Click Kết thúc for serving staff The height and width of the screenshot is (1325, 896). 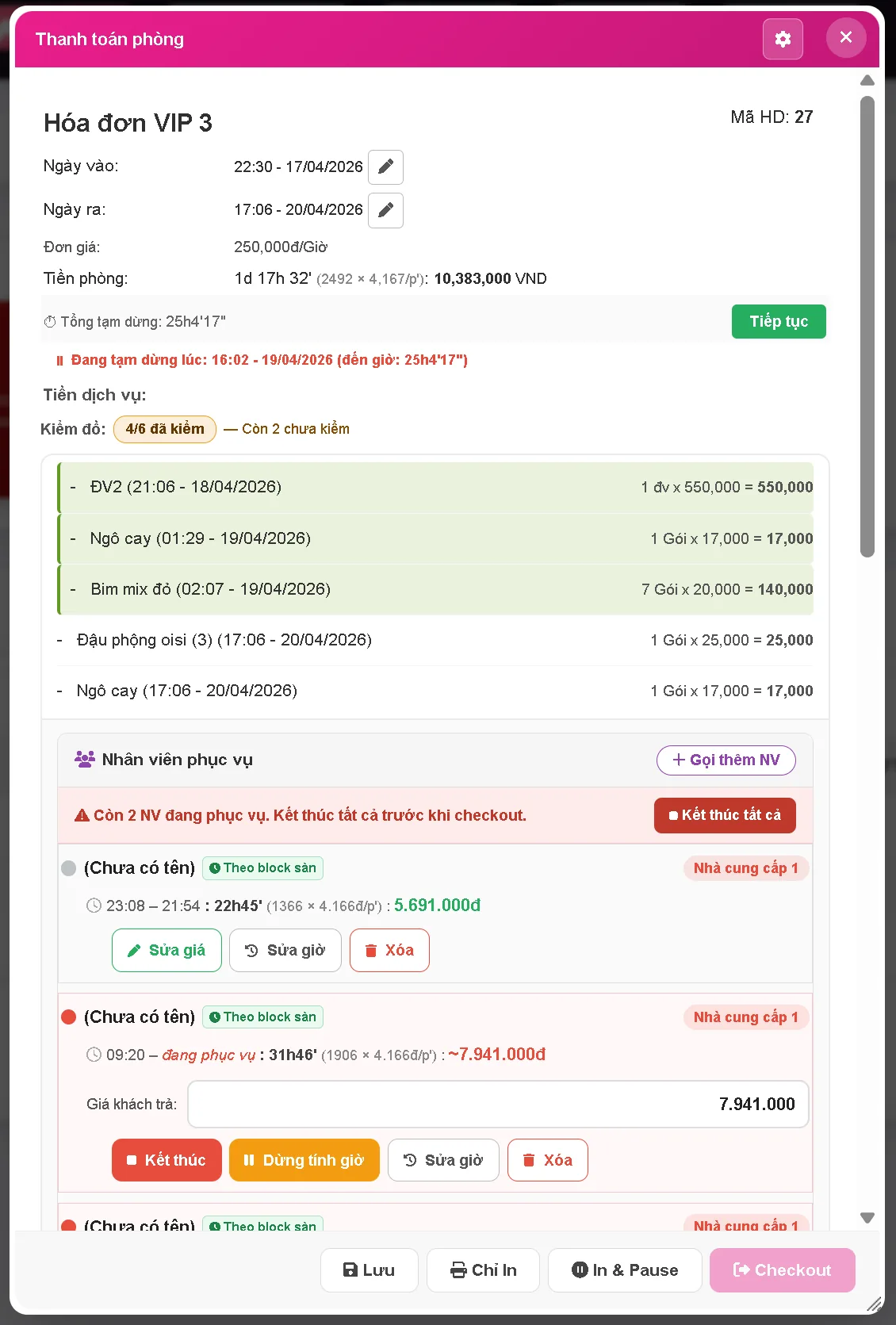[x=167, y=1160]
